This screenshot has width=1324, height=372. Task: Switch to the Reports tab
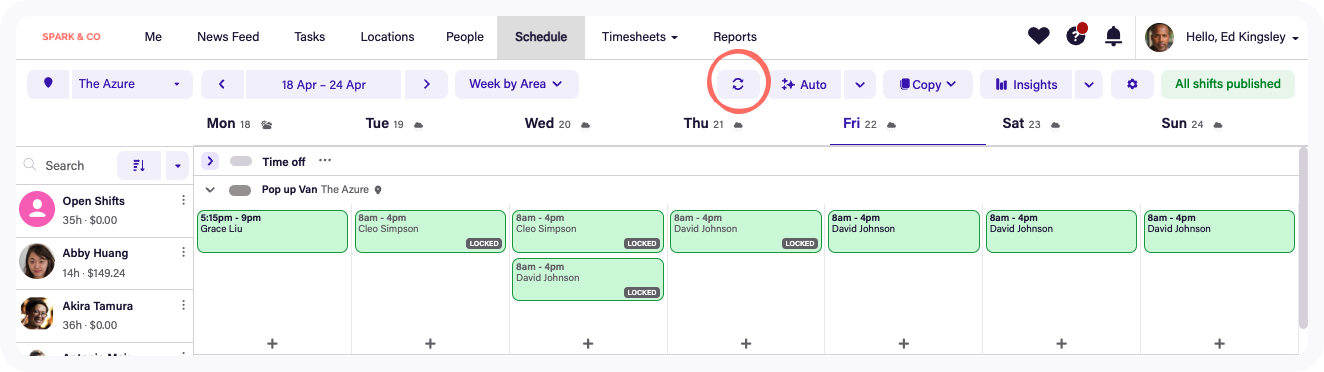coord(735,37)
